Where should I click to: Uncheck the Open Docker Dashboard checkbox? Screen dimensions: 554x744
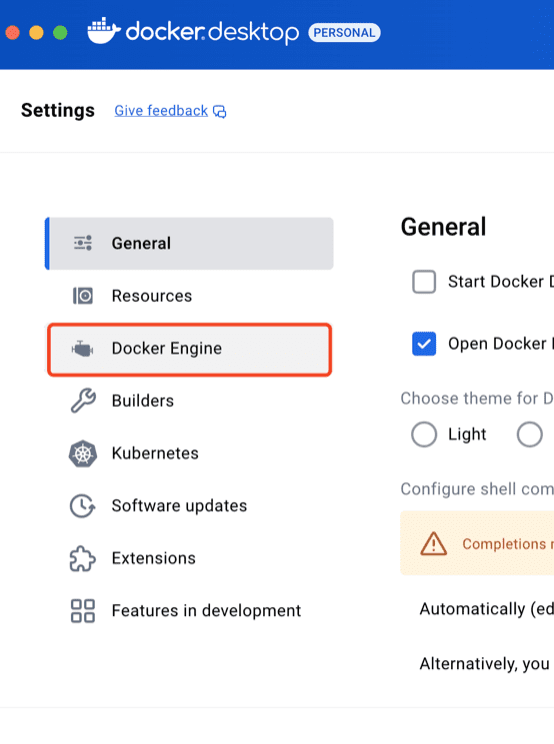424,344
